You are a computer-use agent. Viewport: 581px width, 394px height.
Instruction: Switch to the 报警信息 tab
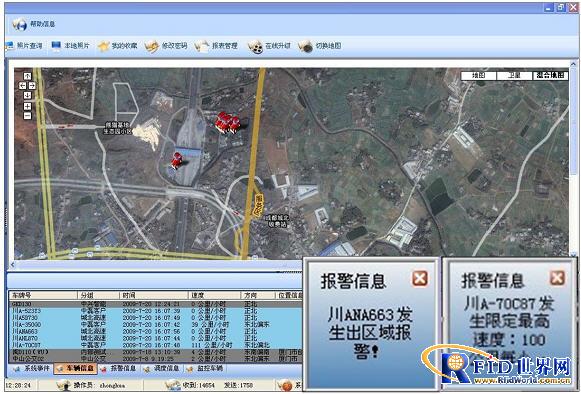click(119, 368)
